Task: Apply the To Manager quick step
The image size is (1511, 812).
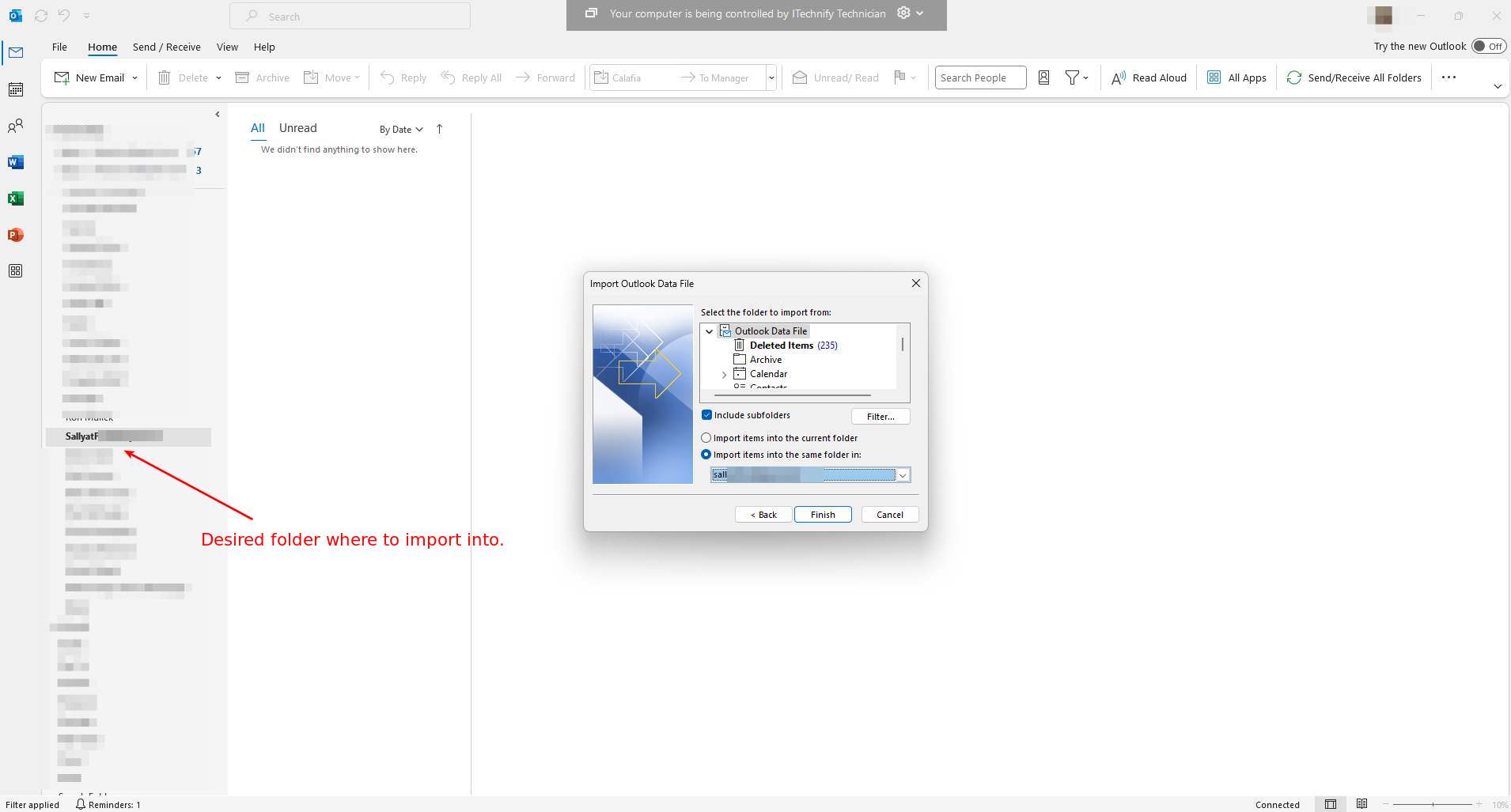Action: click(x=715, y=77)
